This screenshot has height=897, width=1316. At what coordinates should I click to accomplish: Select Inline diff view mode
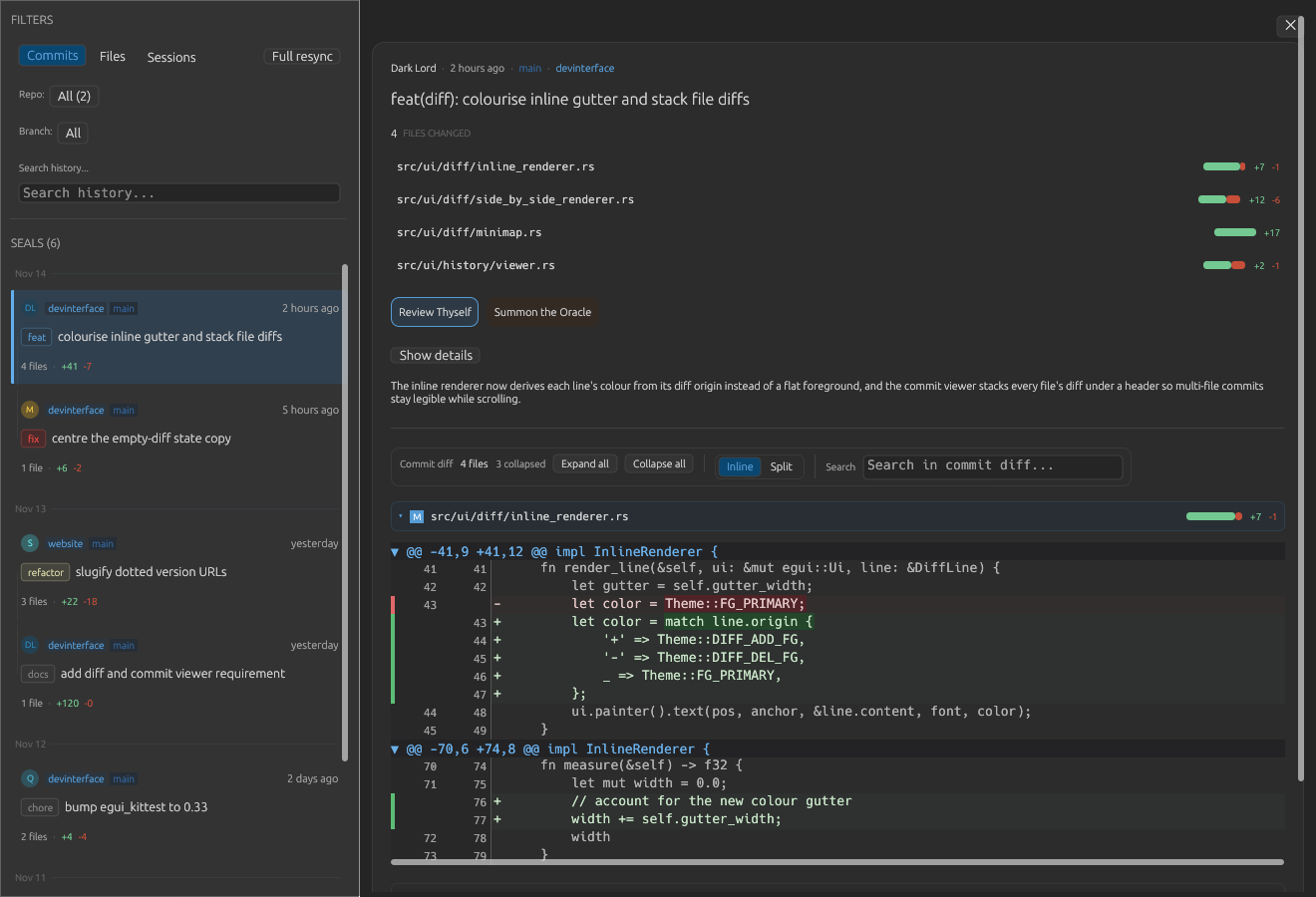(x=740, y=466)
